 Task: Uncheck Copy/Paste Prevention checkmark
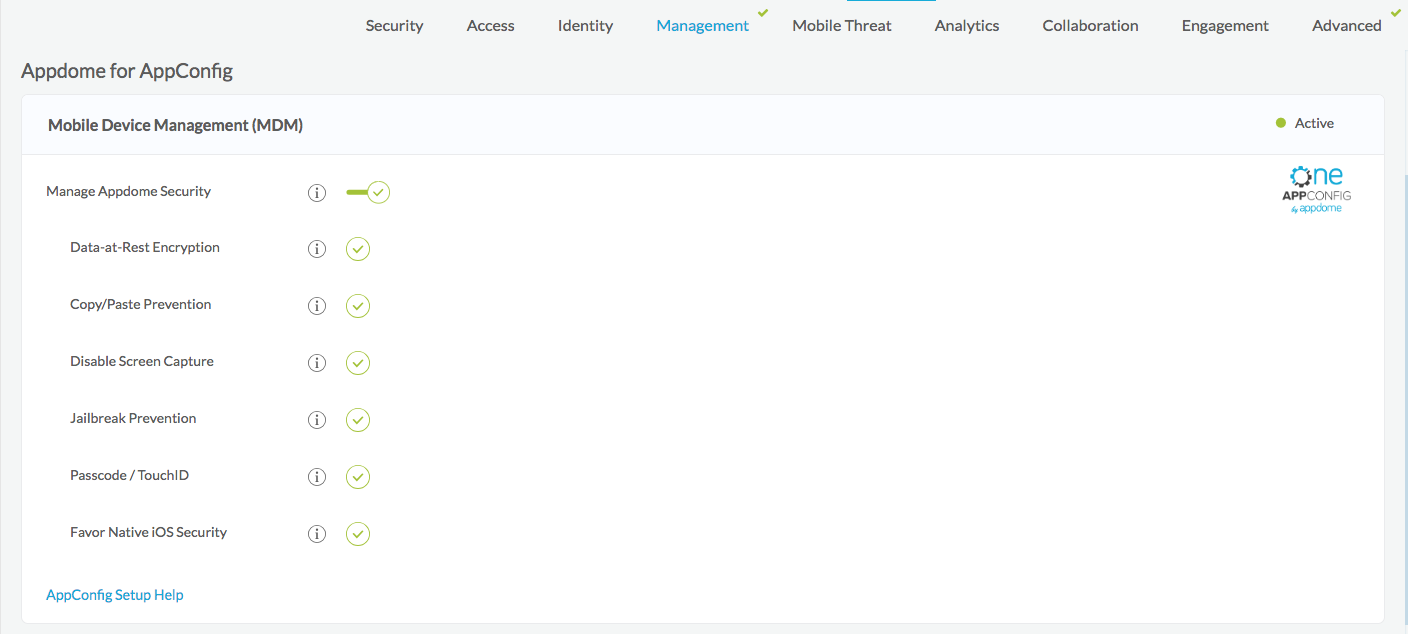point(358,306)
